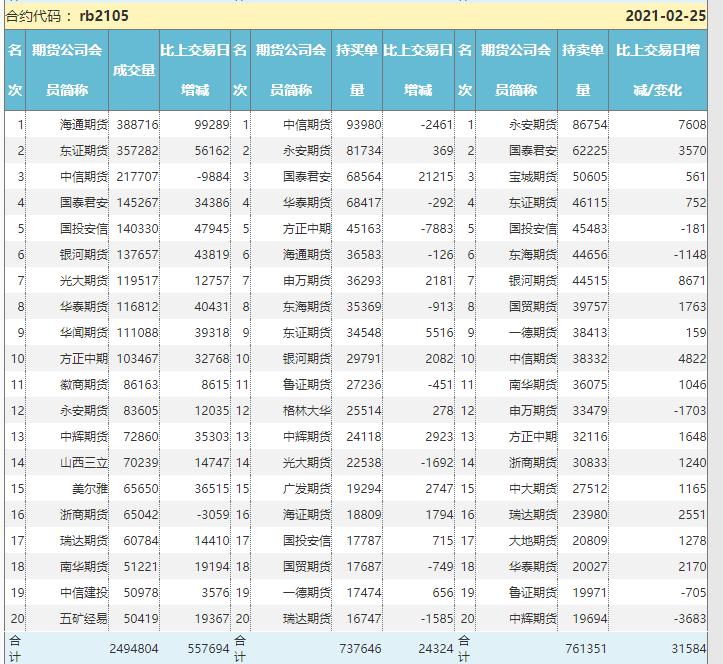The image size is (723, 664).
Task: Click total volume 2494804
Action: (134, 649)
